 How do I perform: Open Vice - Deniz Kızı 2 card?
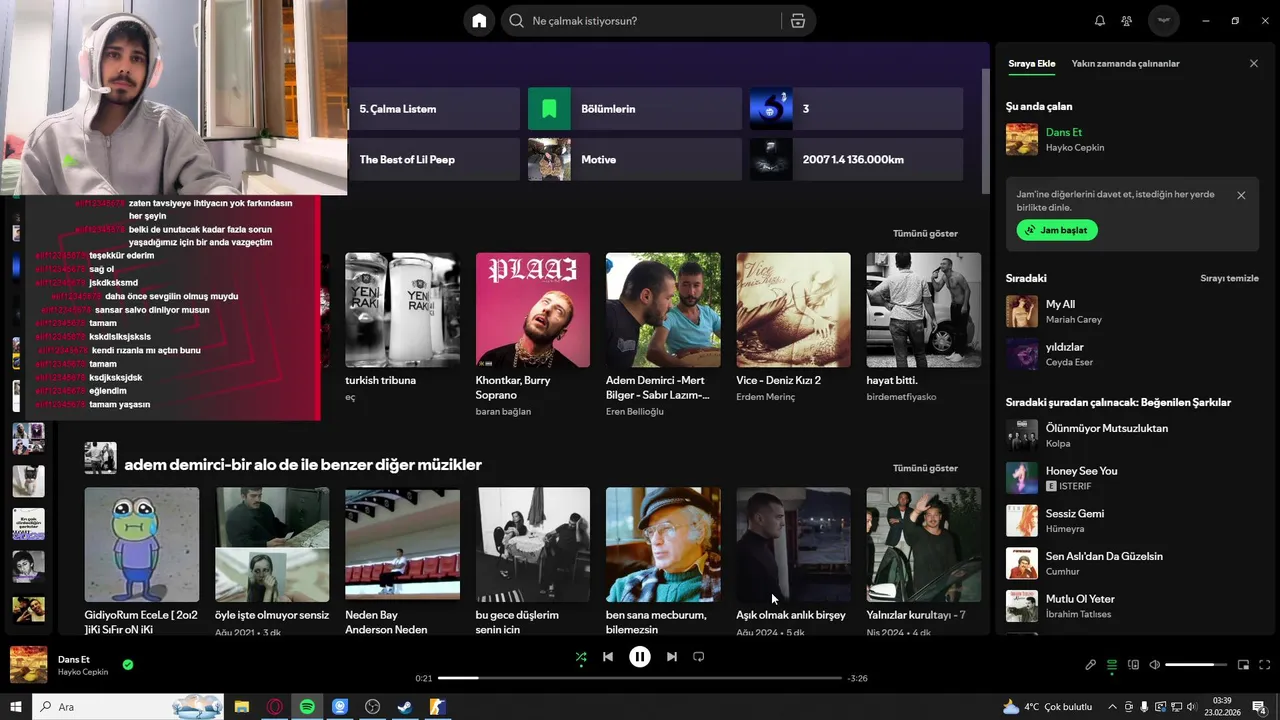(793, 330)
